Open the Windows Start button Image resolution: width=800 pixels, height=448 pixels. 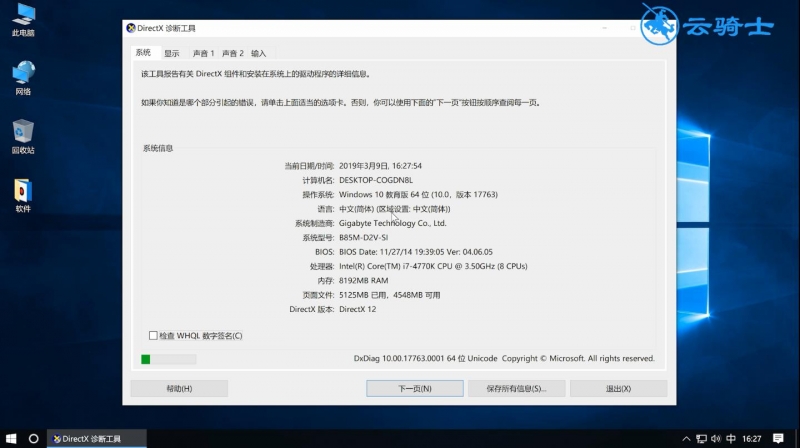[x=11, y=438]
